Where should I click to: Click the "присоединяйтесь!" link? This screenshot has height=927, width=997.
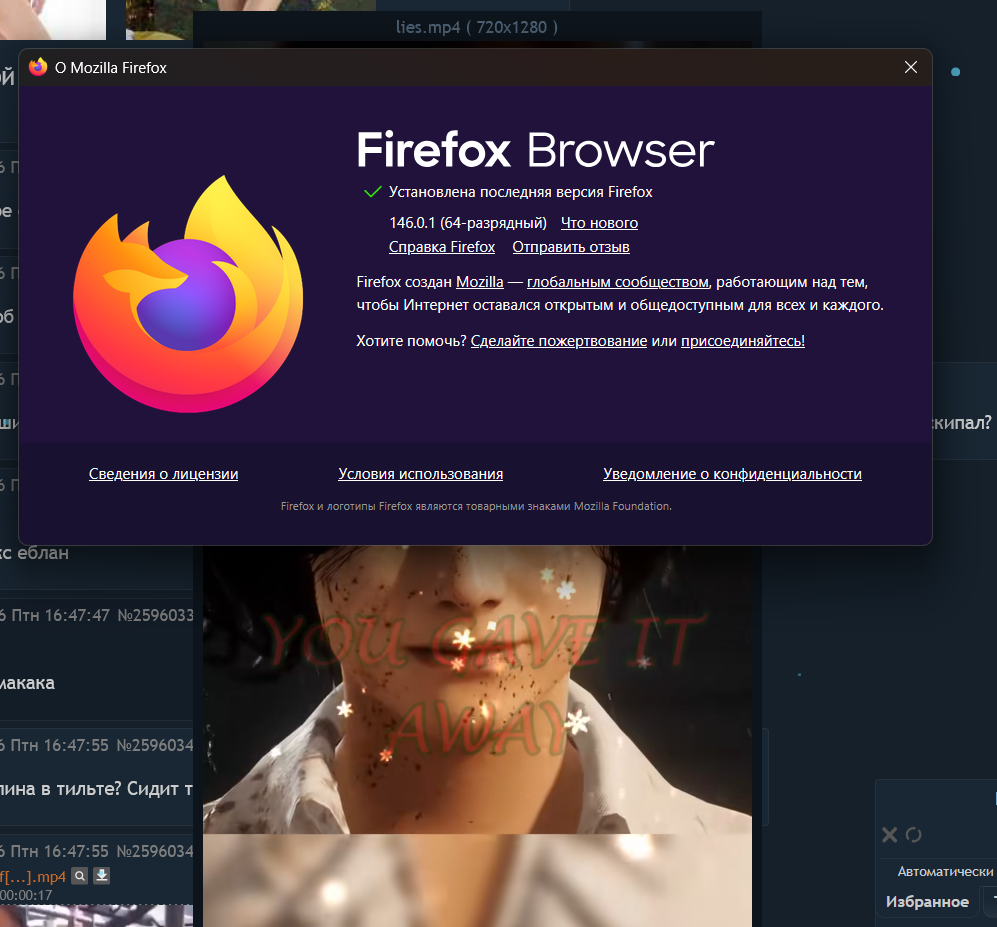(x=743, y=341)
